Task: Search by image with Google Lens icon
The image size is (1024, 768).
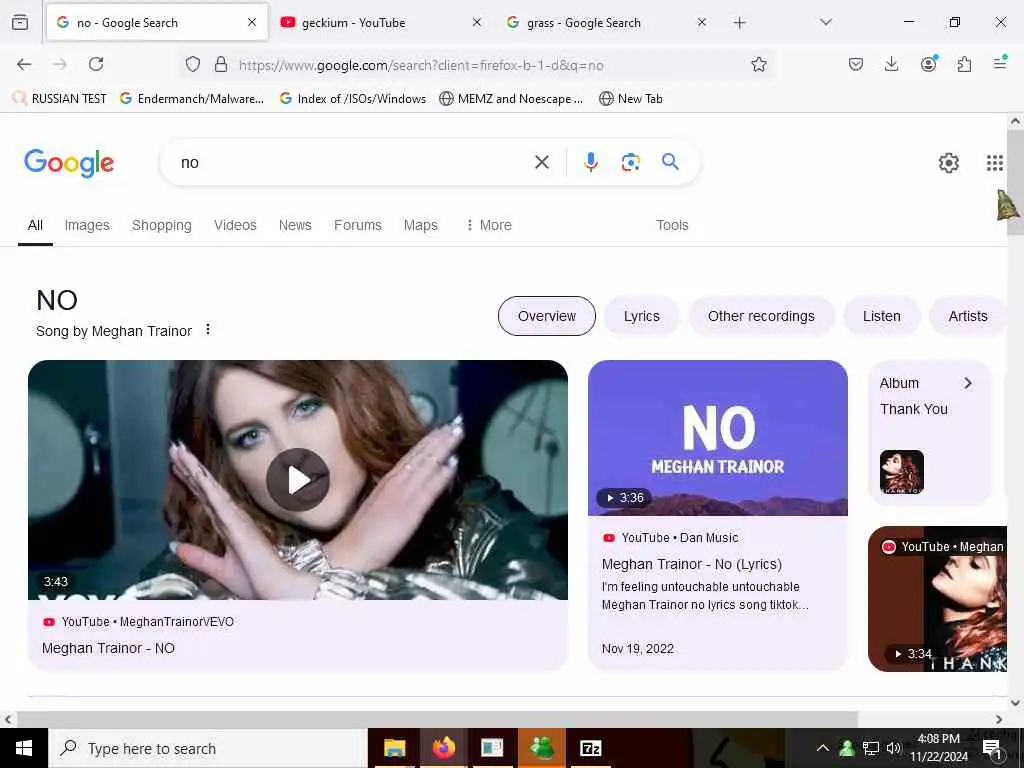Action: pyautogui.click(x=630, y=162)
